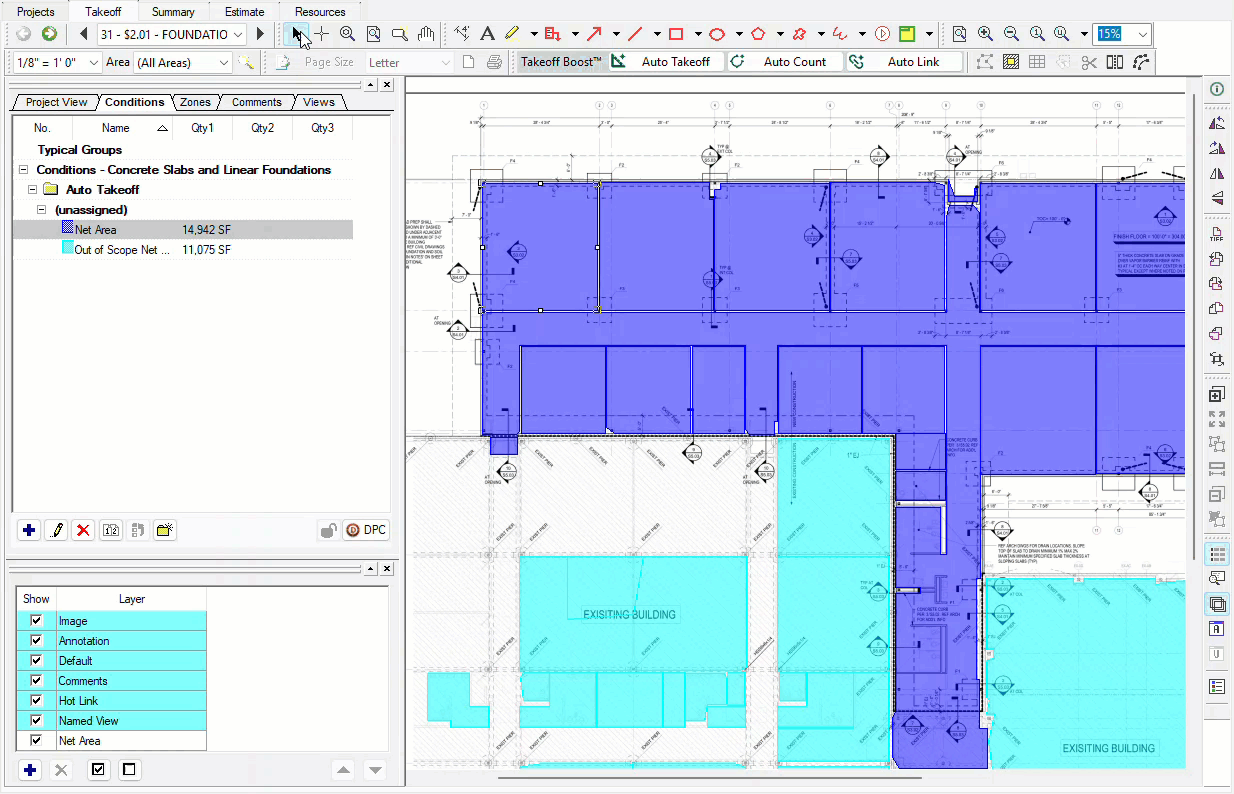Select the yellow highlighter tool
This screenshot has height=794, width=1234.
pyautogui.click(x=512, y=34)
